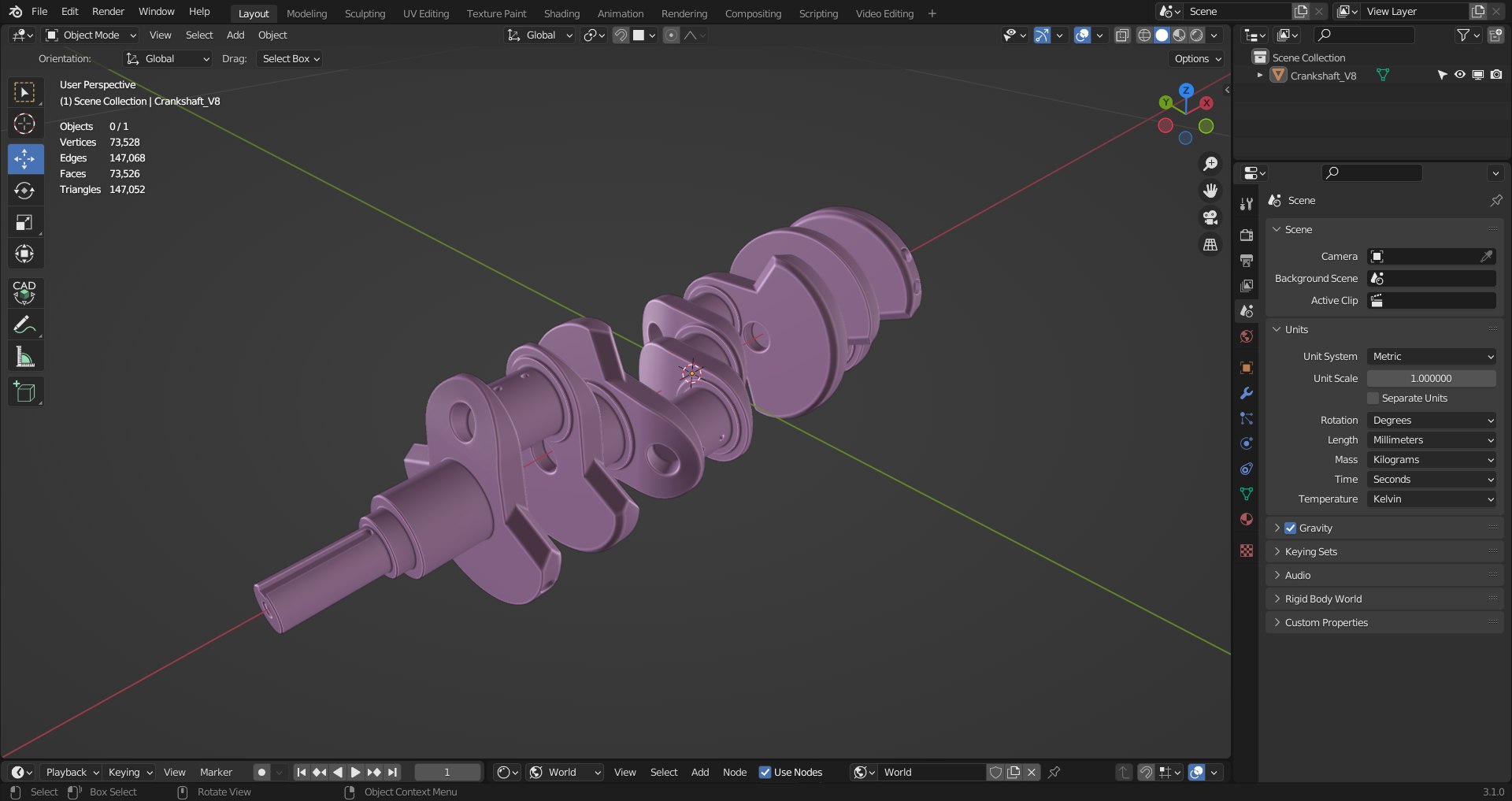Click the Camera object field

(x=1431, y=257)
